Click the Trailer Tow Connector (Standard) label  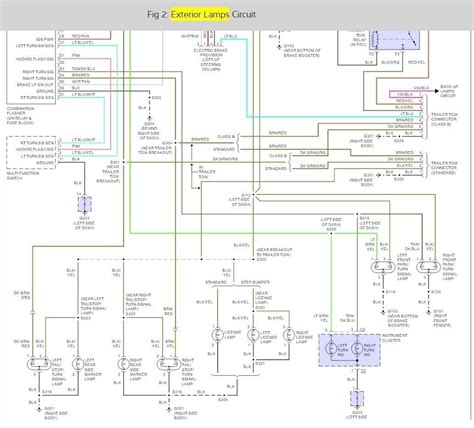pyautogui.click(x=444, y=168)
